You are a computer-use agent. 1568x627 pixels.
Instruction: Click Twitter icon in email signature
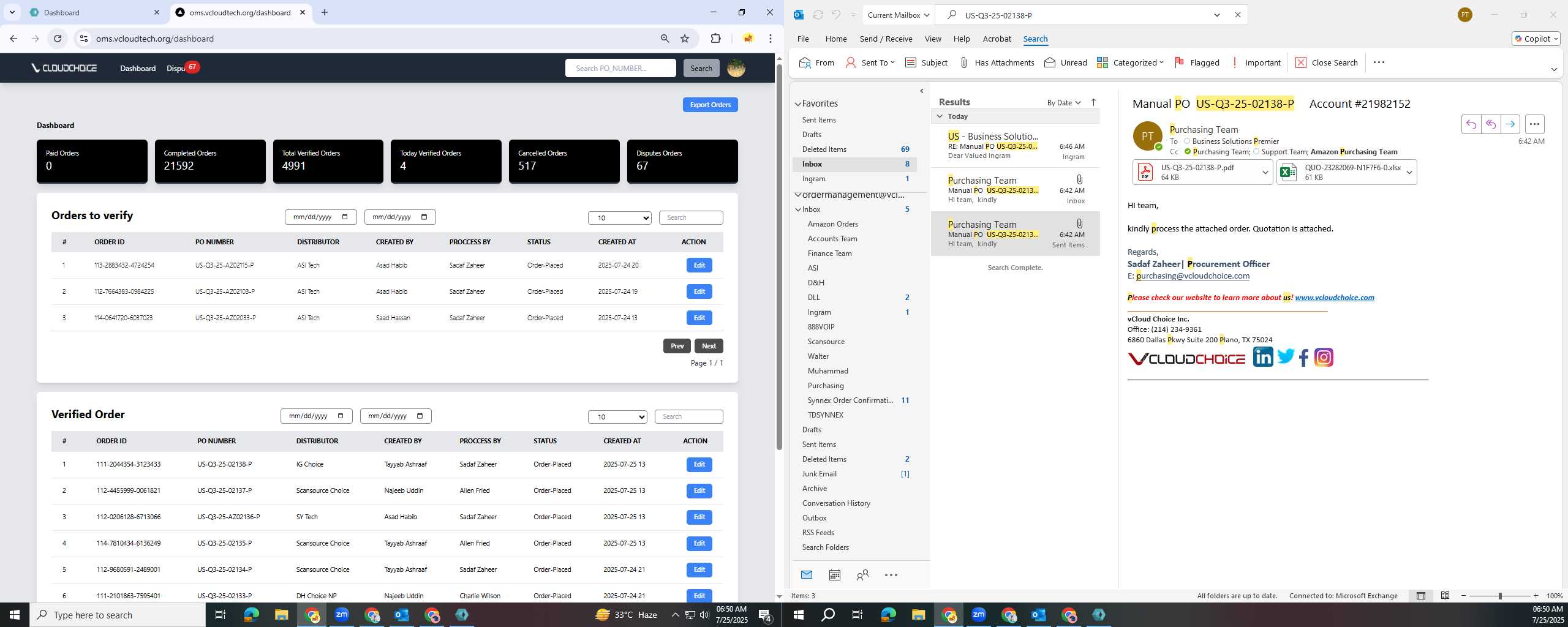click(x=1285, y=356)
